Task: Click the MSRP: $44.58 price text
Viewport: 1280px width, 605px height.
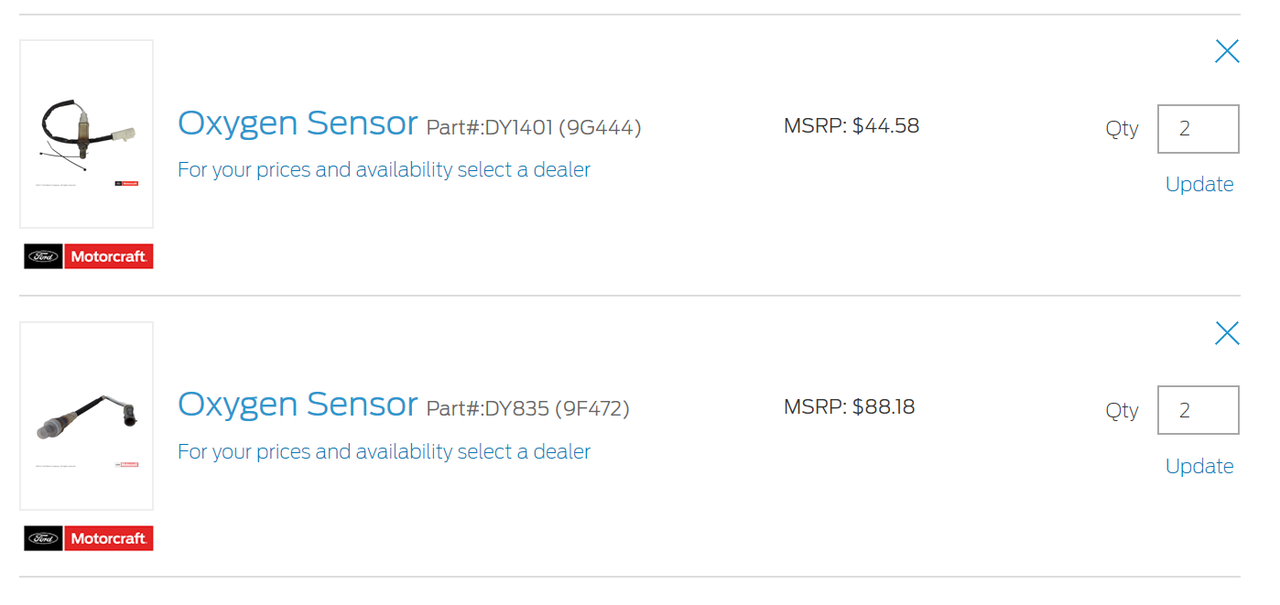Action: [x=851, y=126]
